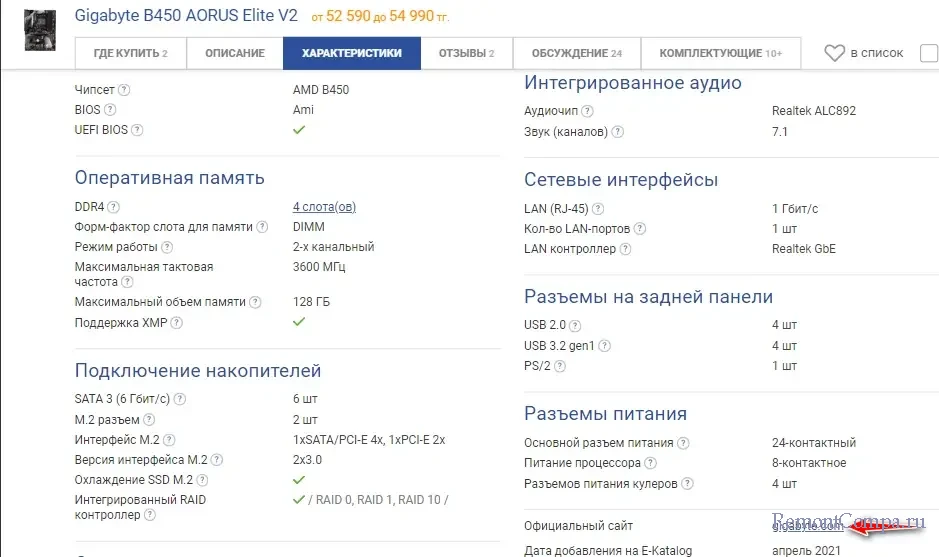
Task: Click the heart icon to add to list
Action: 834,53
